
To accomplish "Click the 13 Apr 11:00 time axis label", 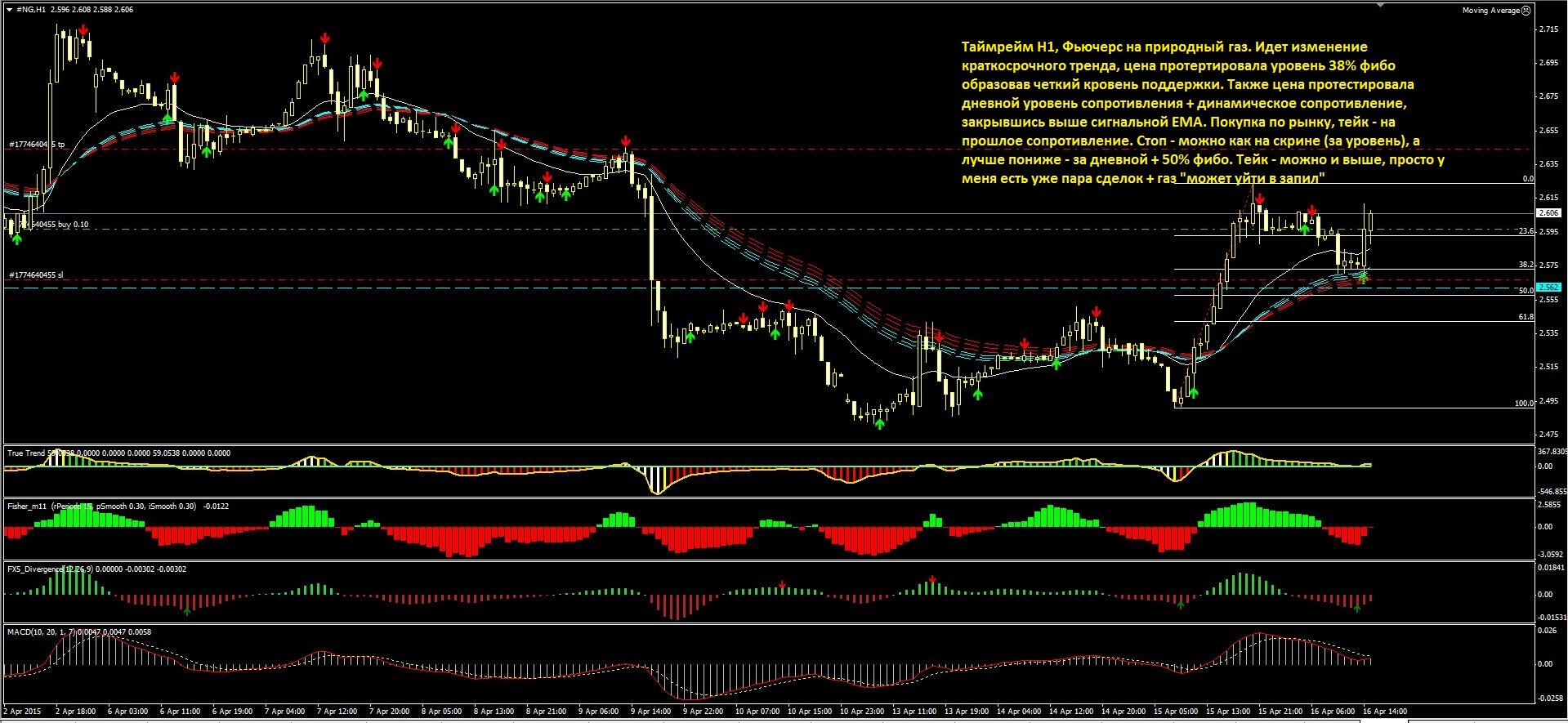I will click(x=915, y=712).
